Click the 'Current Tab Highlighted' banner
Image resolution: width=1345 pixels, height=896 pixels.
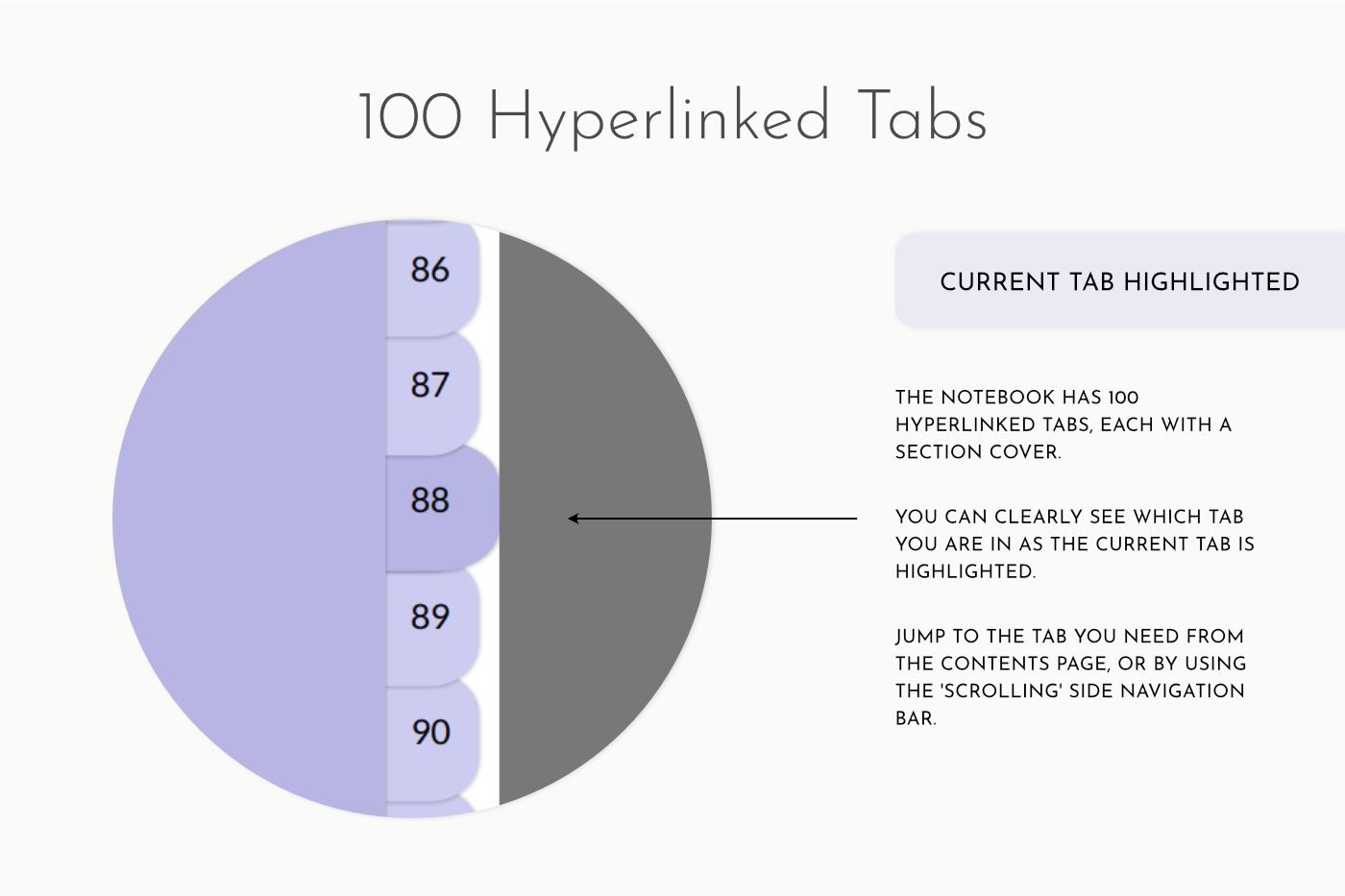click(1118, 281)
